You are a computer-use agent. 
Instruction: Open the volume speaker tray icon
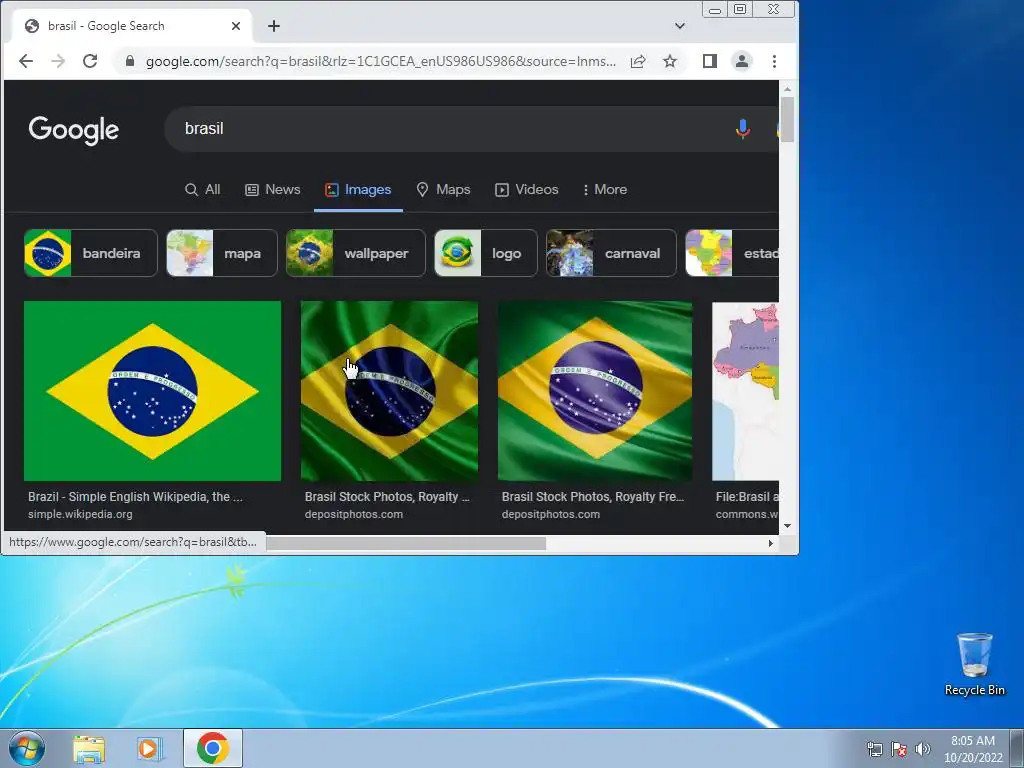922,749
